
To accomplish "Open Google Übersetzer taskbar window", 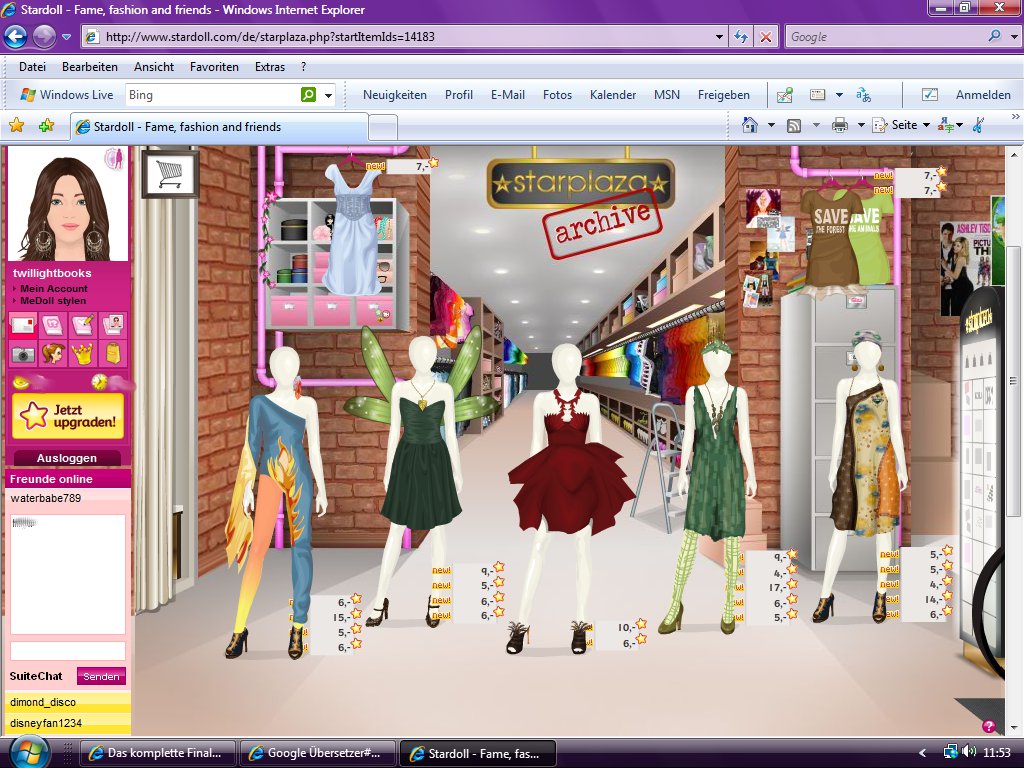I will coord(319,753).
